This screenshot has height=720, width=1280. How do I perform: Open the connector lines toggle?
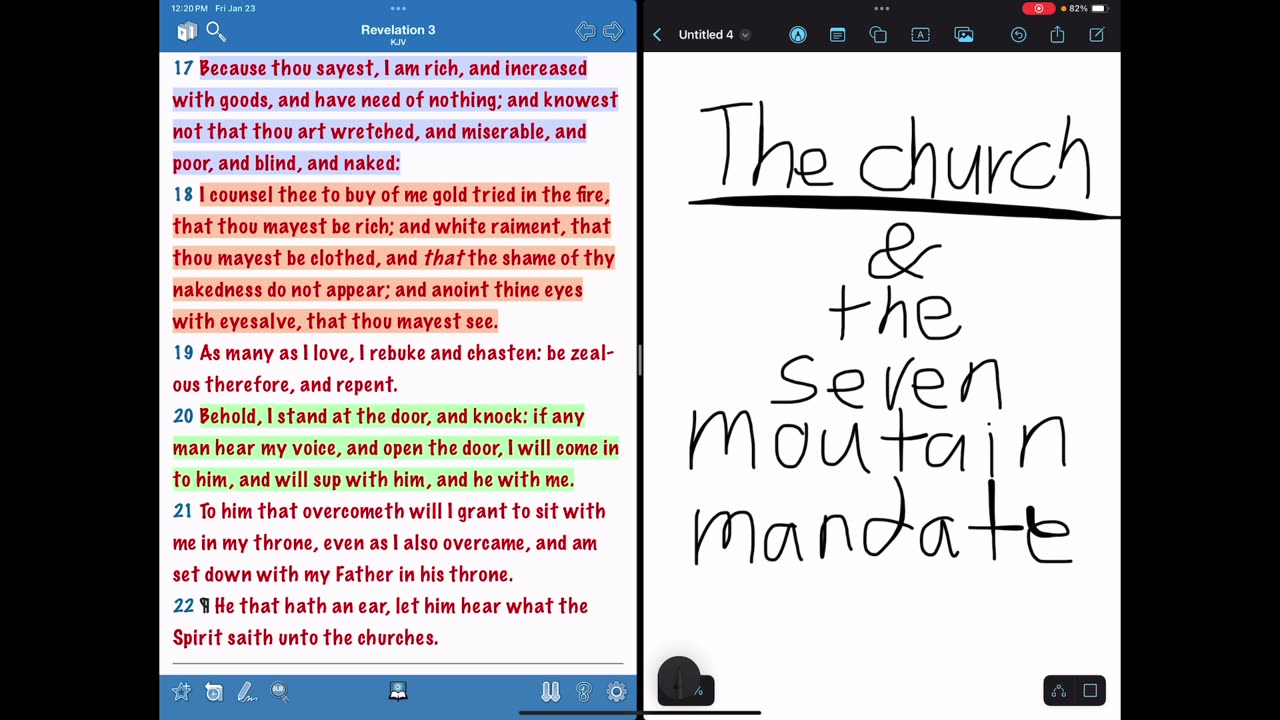pos(1058,691)
